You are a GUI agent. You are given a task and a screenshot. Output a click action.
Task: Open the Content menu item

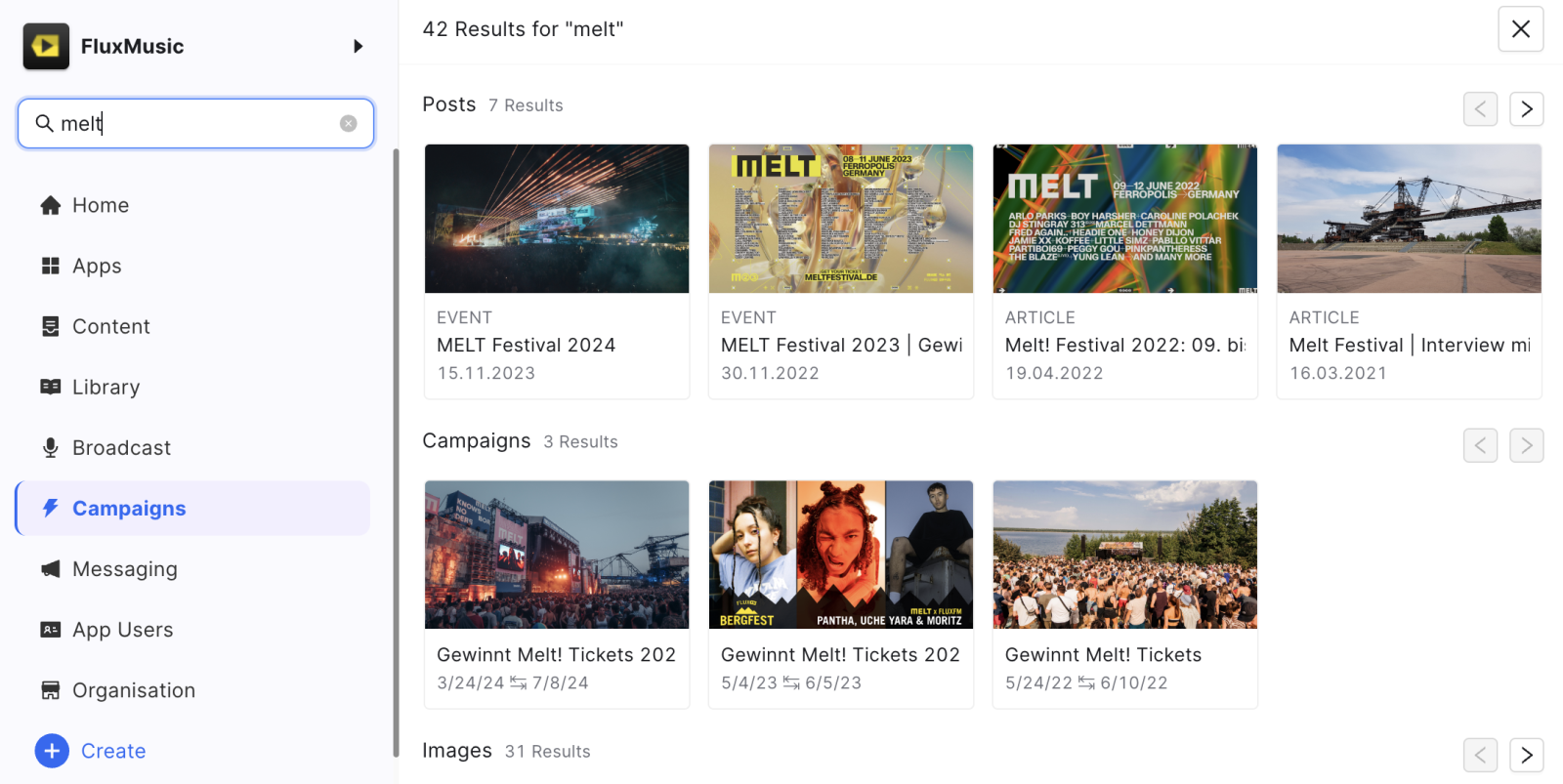192,326
